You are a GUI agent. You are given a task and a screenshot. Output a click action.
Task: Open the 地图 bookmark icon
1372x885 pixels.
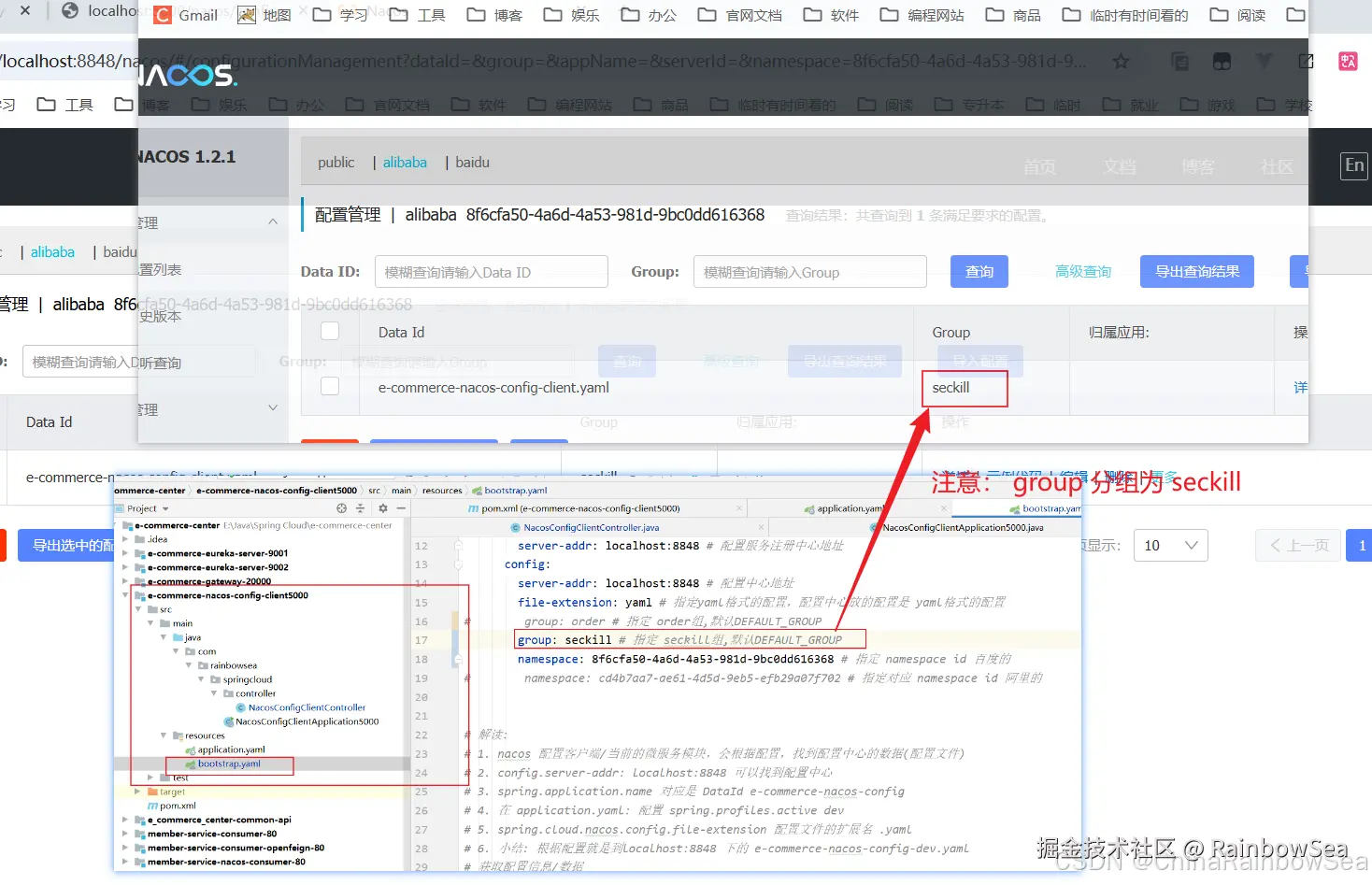pos(247,15)
